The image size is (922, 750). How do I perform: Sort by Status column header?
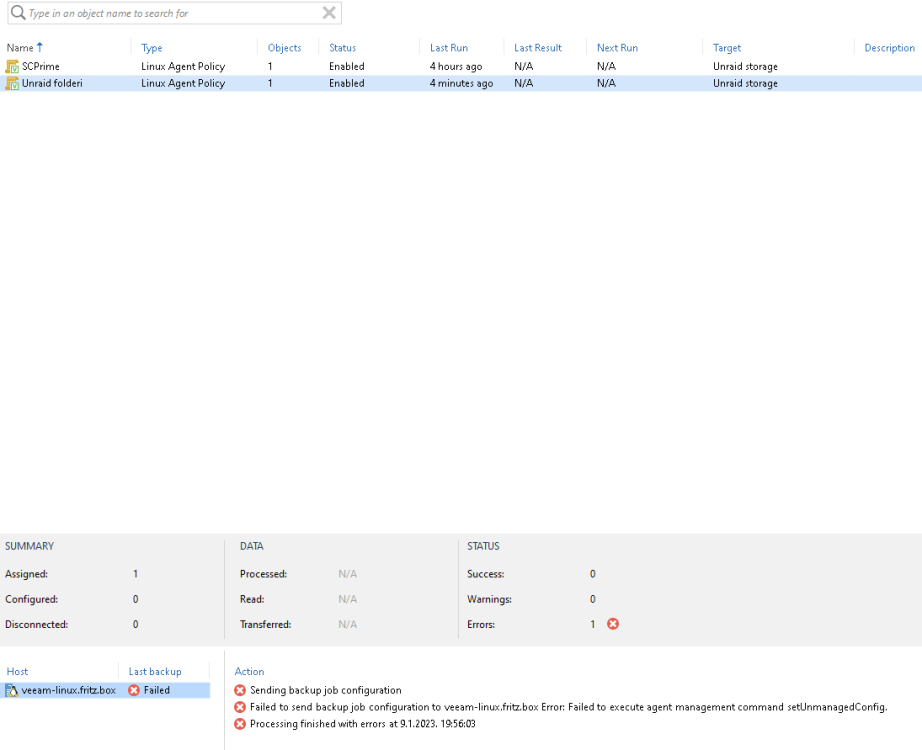[342, 48]
